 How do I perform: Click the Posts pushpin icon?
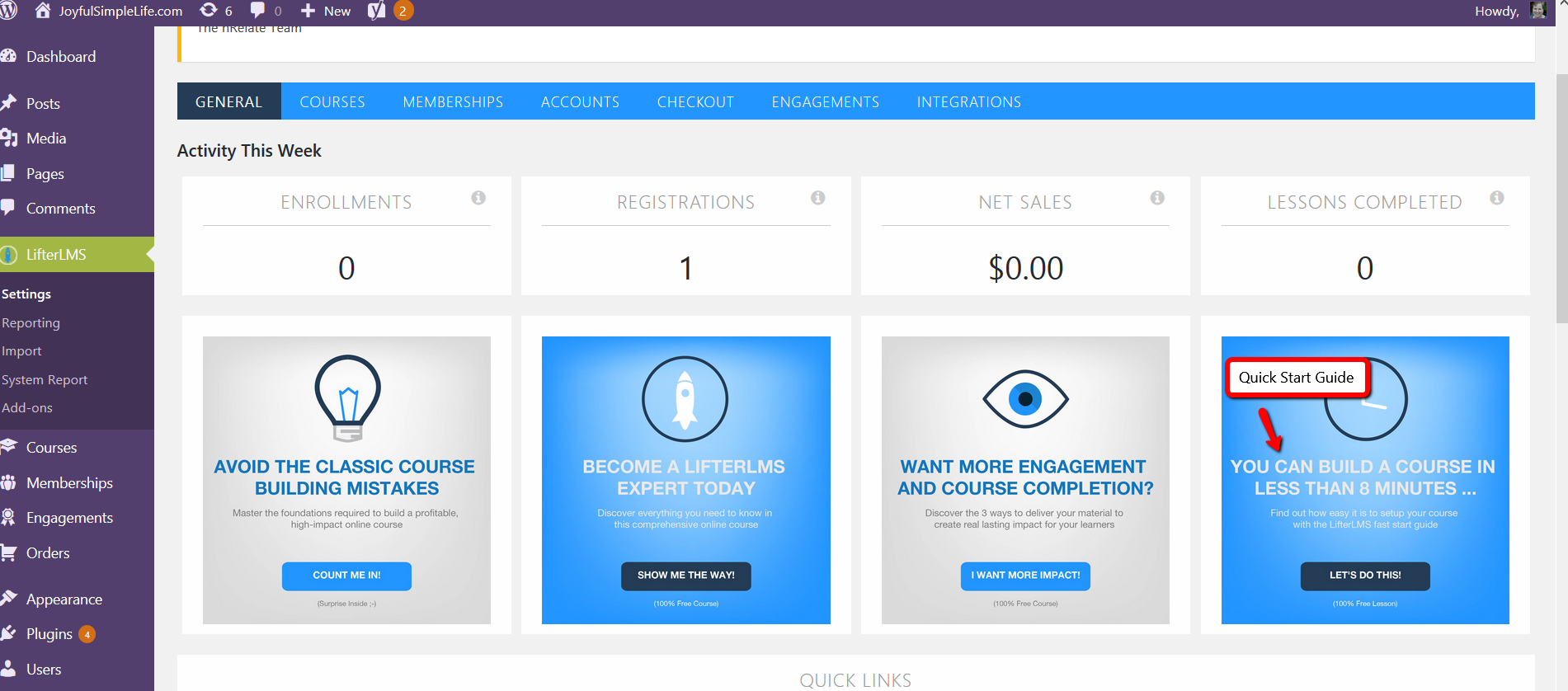(x=9, y=103)
